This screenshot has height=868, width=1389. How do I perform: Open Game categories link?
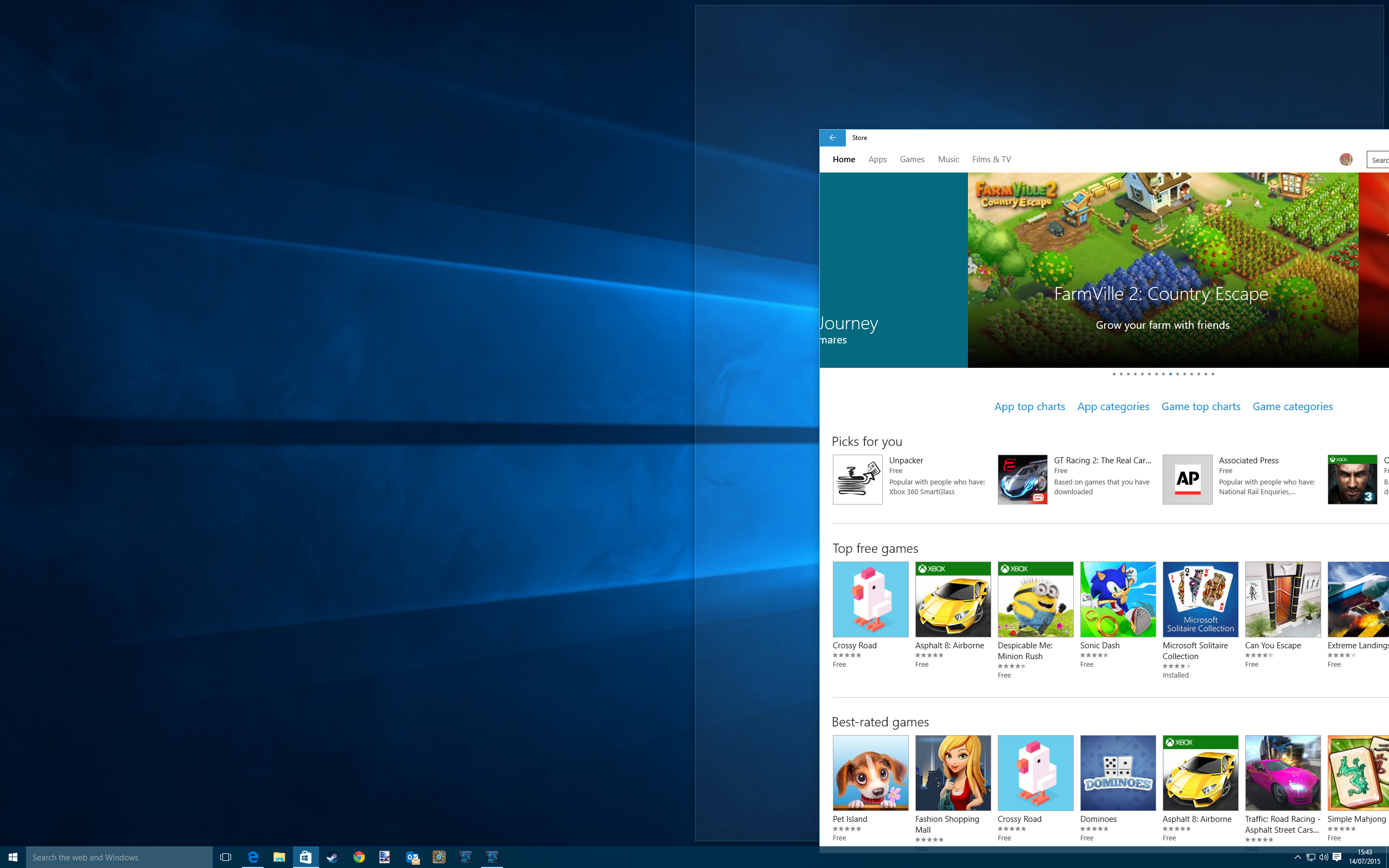click(x=1292, y=406)
